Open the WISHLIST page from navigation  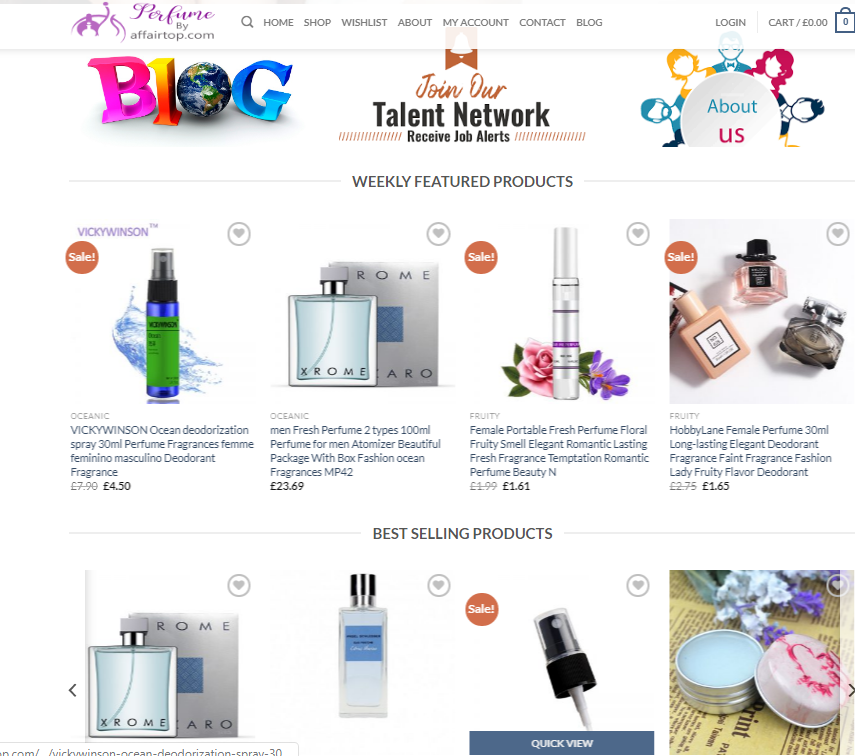click(364, 22)
